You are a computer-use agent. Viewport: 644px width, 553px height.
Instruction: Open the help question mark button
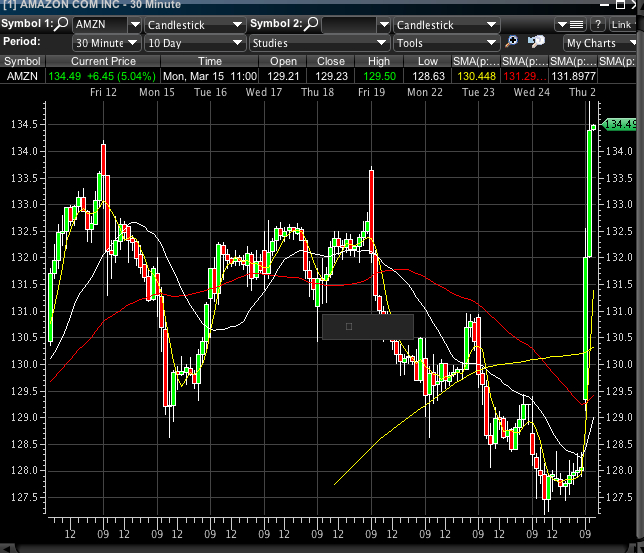(x=598, y=24)
